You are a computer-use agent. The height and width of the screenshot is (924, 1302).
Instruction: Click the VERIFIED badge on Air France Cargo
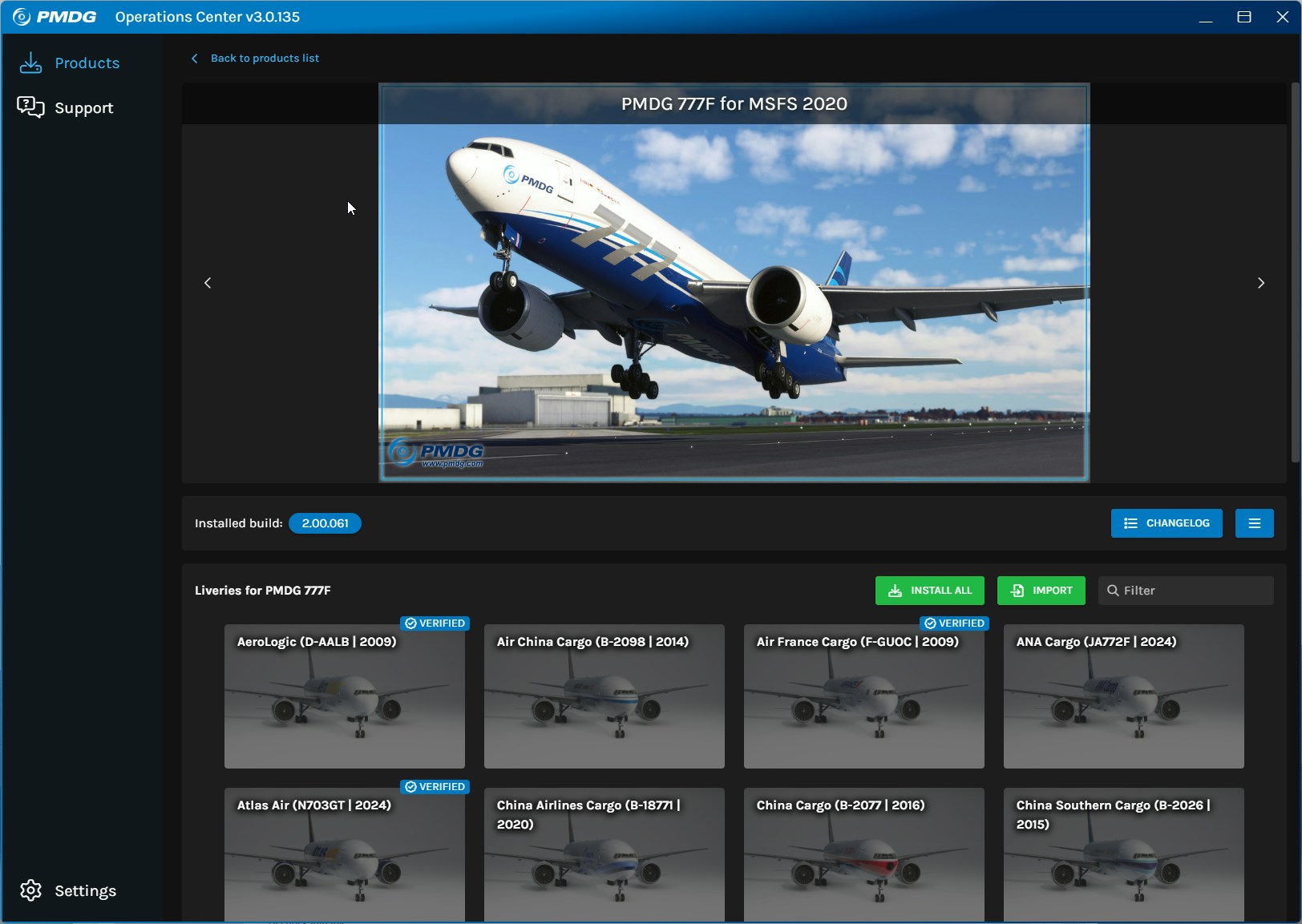point(954,623)
